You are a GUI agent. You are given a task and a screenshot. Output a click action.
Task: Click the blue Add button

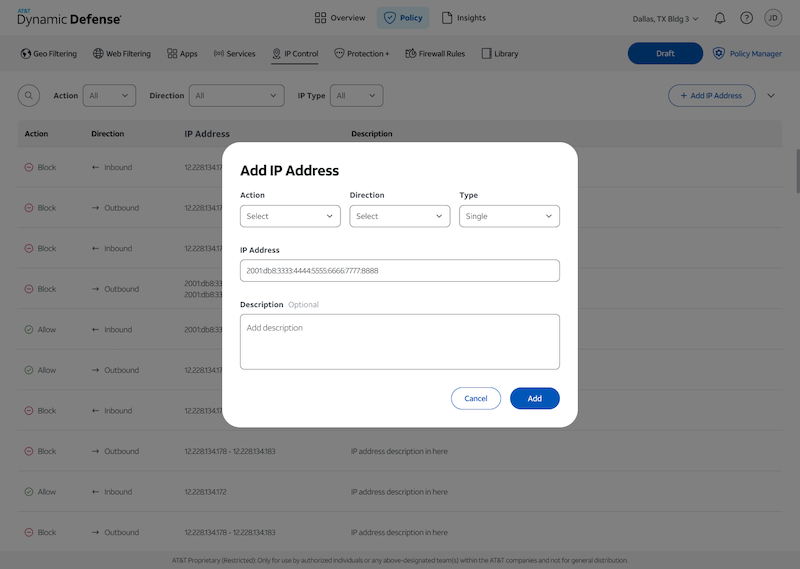click(535, 399)
